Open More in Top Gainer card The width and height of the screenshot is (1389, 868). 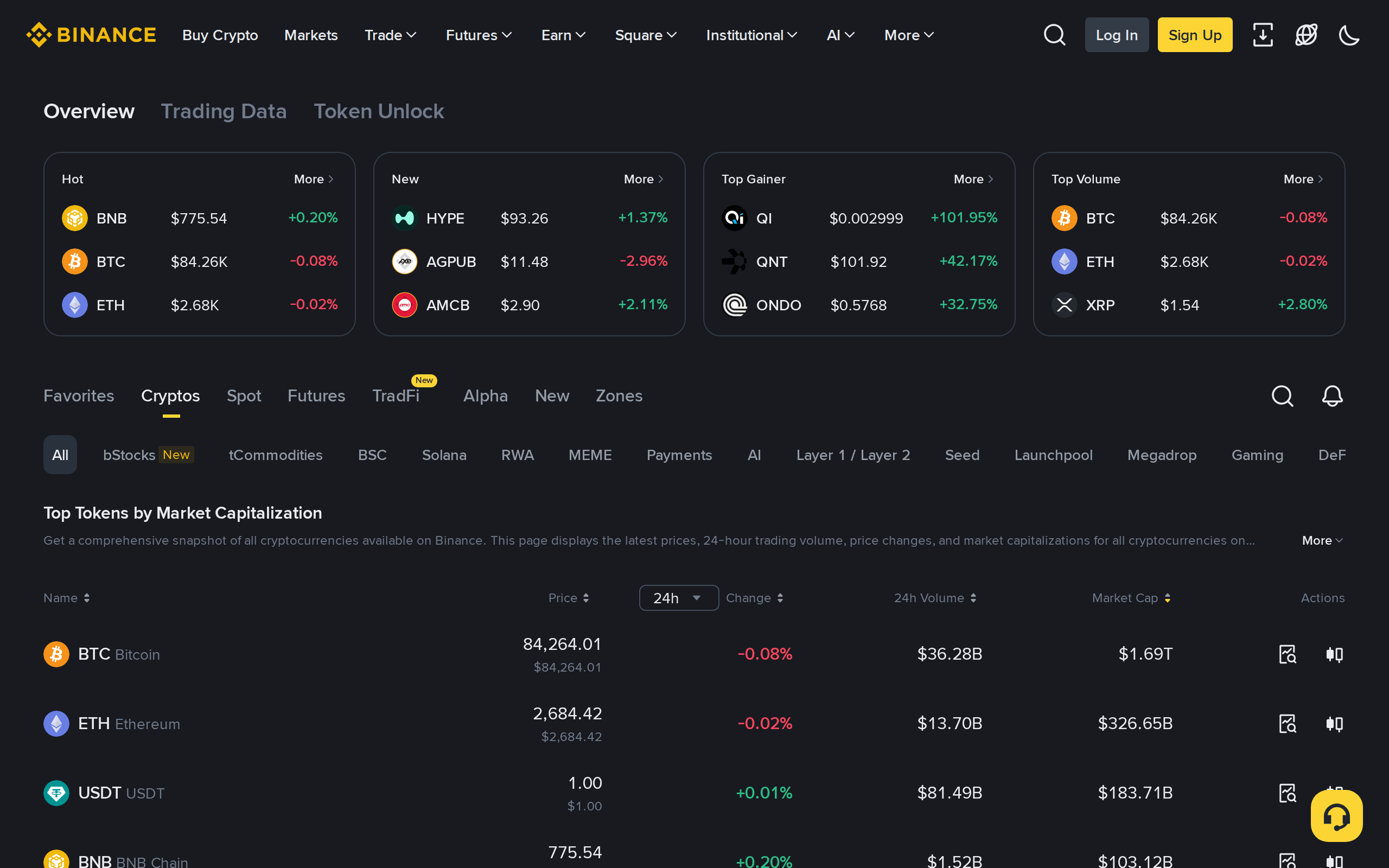[x=974, y=179]
